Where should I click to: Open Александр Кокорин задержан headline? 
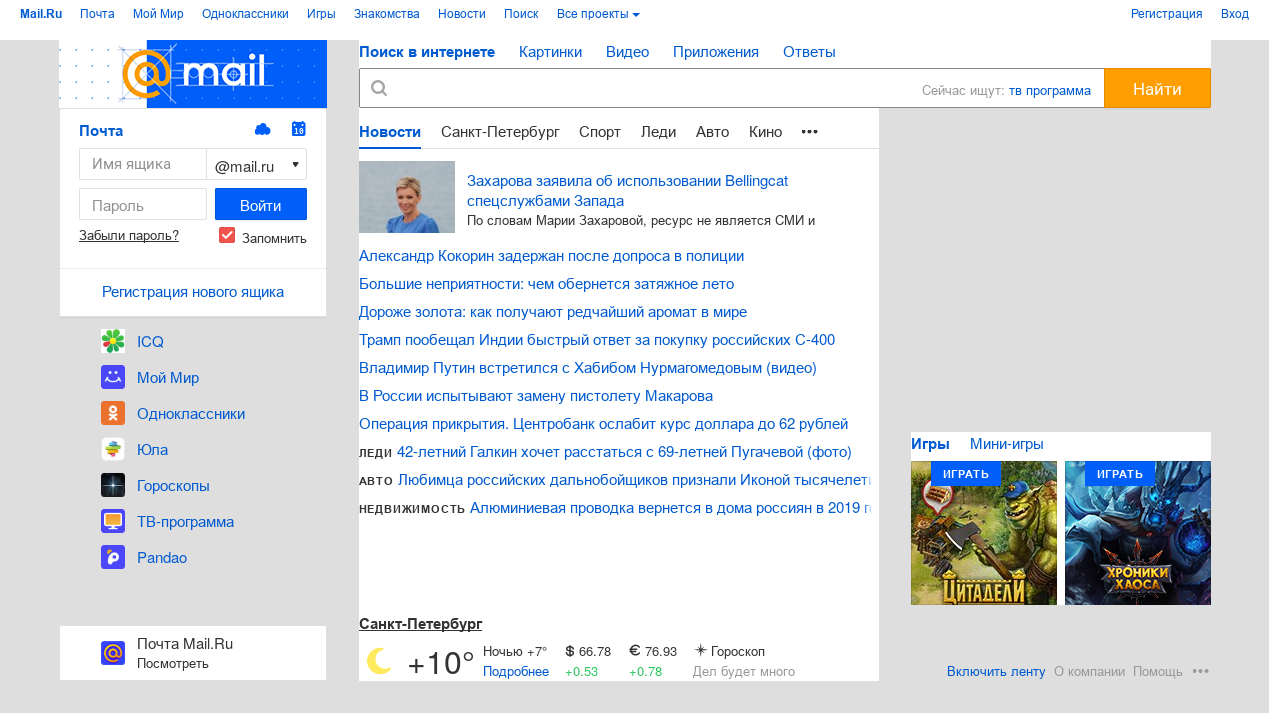pos(551,256)
